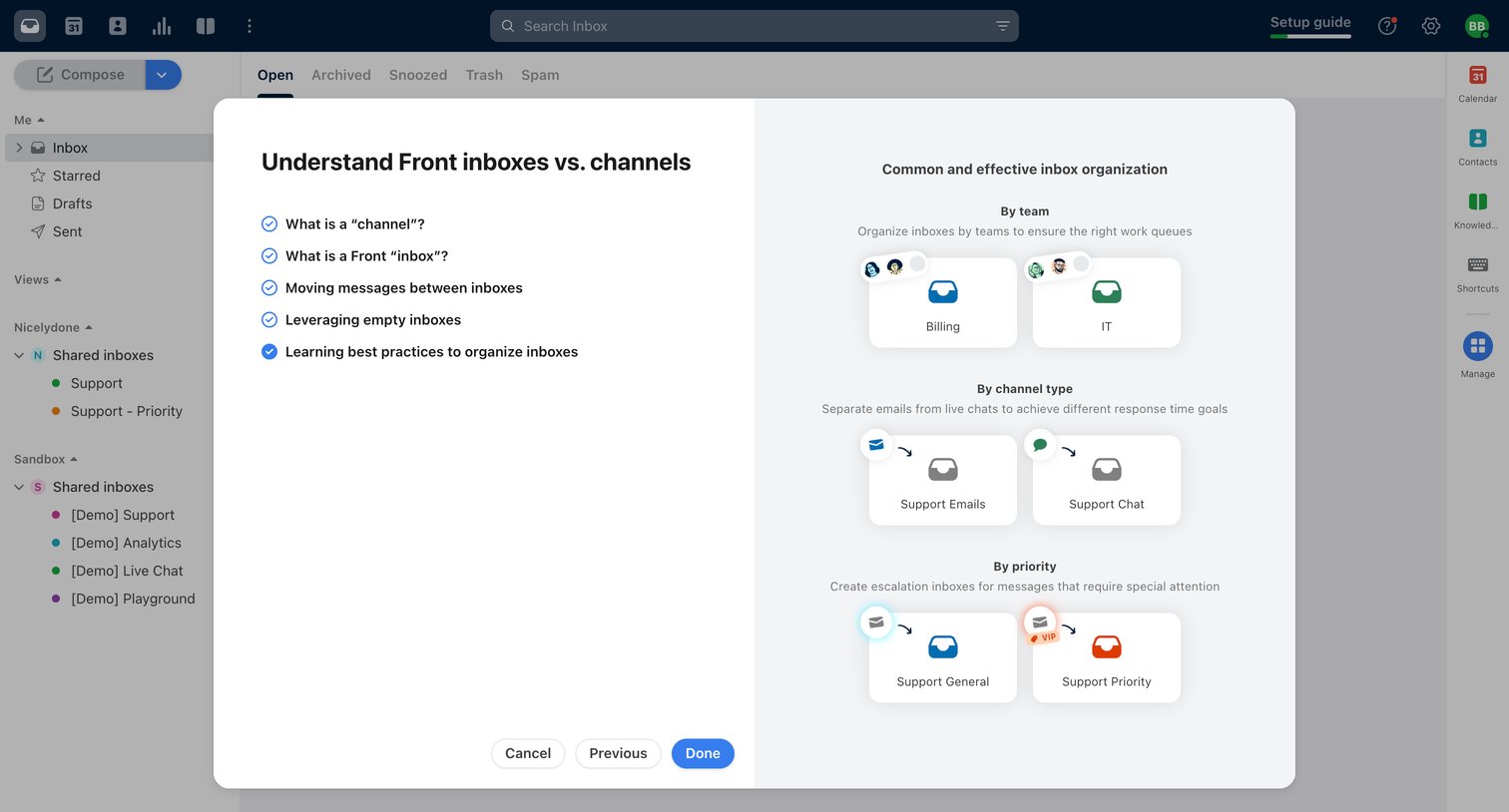
Task: Open the more options vertical dots menu
Action: pos(250,26)
